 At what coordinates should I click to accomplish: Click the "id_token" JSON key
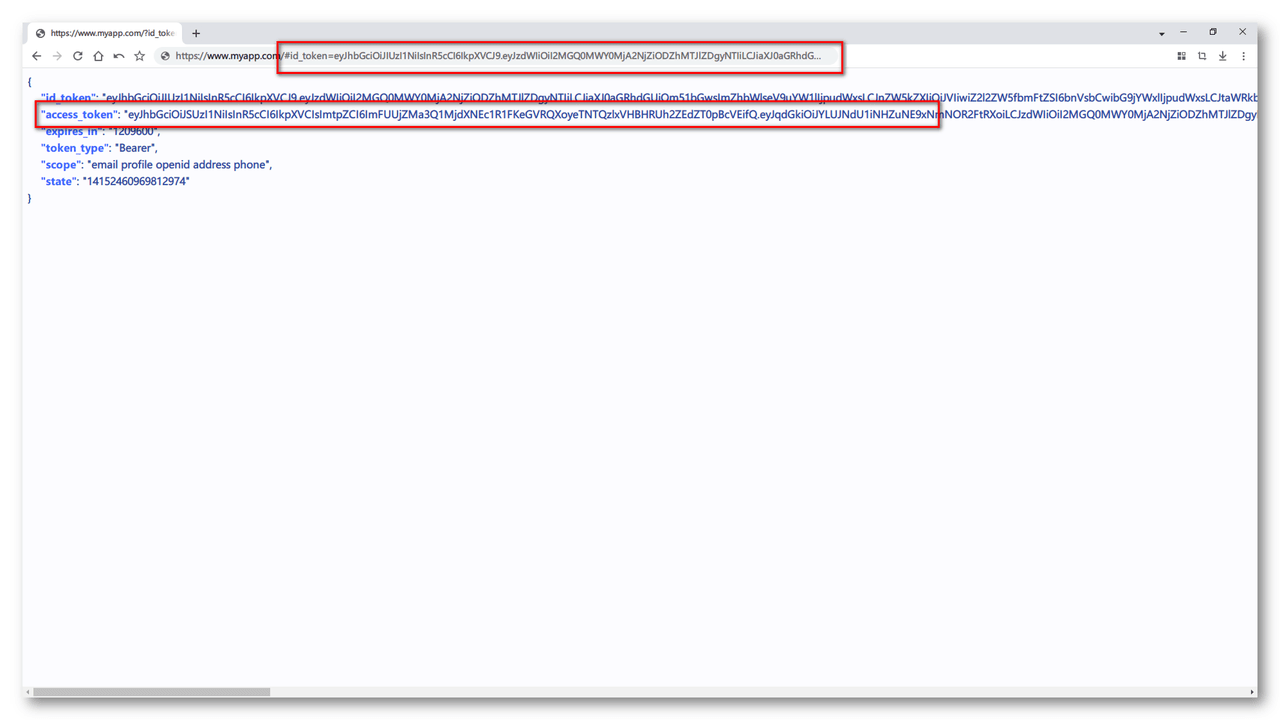(69, 98)
